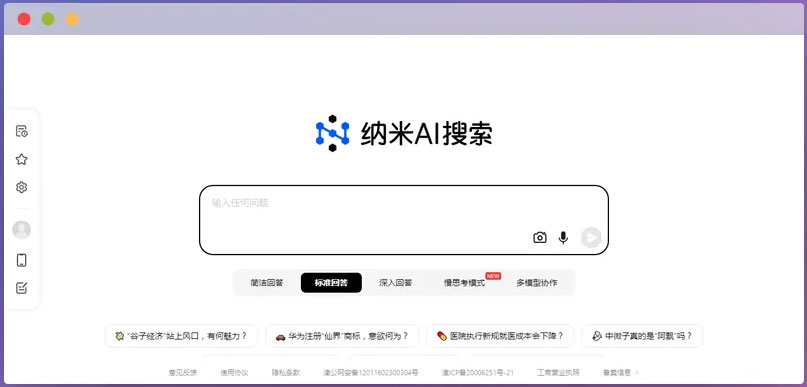Image resolution: width=807 pixels, height=387 pixels.
Task: Select the 简洁回答 mode tab
Action: pyautogui.click(x=267, y=283)
